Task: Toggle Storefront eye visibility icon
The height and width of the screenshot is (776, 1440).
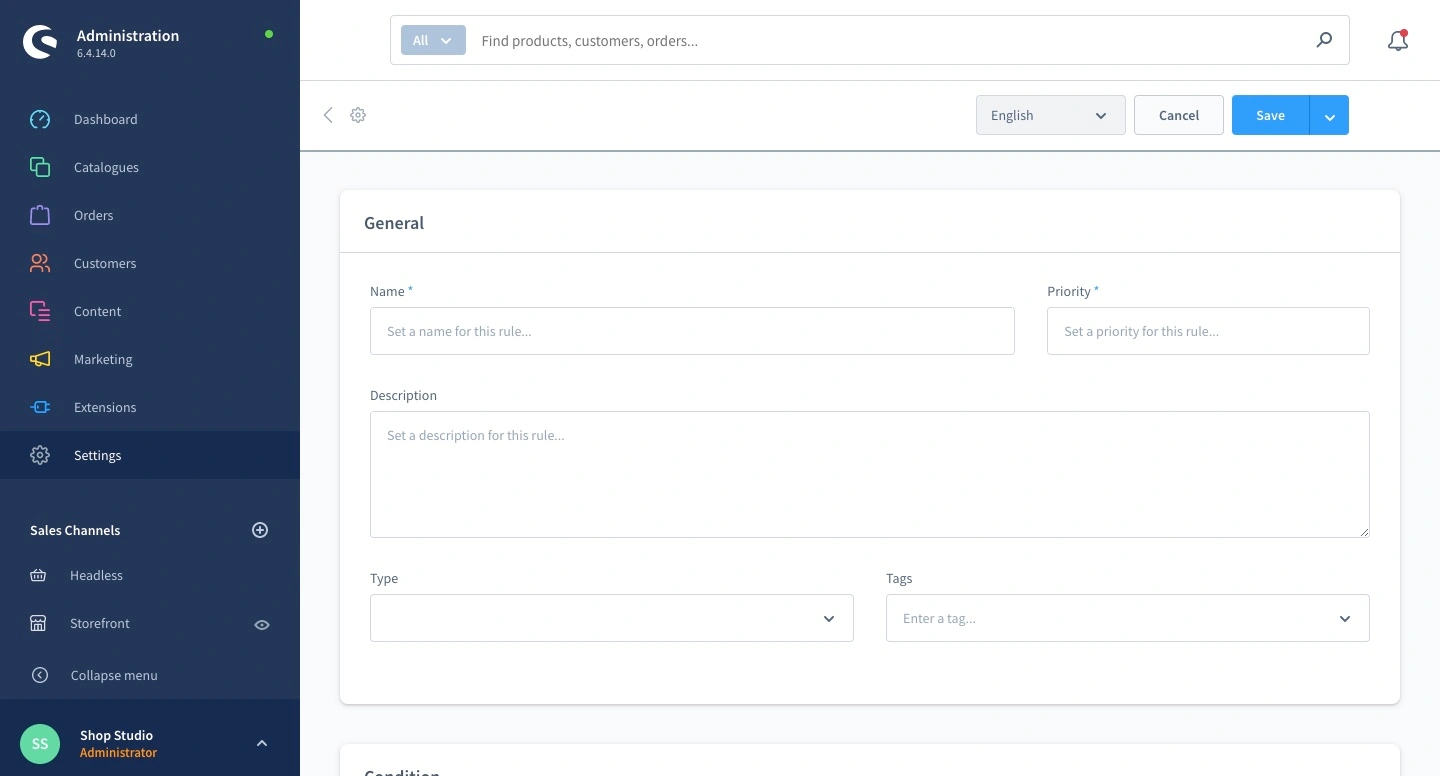Action: click(262, 624)
